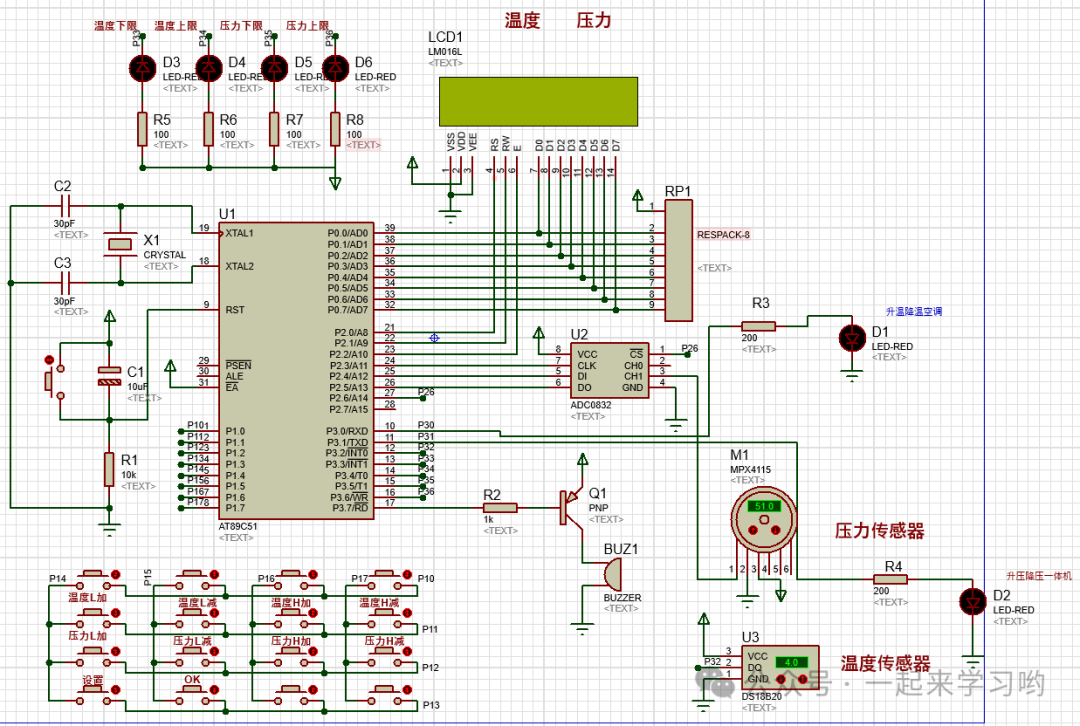This screenshot has width=1080, height=726.
Task: Select LED D1 air conditioner indicator
Action: [x=852, y=338]
